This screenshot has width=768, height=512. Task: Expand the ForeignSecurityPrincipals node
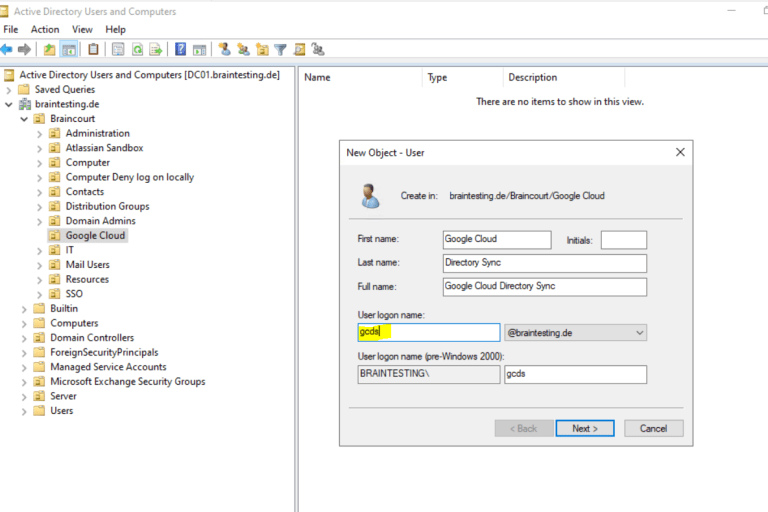[24, 353]
